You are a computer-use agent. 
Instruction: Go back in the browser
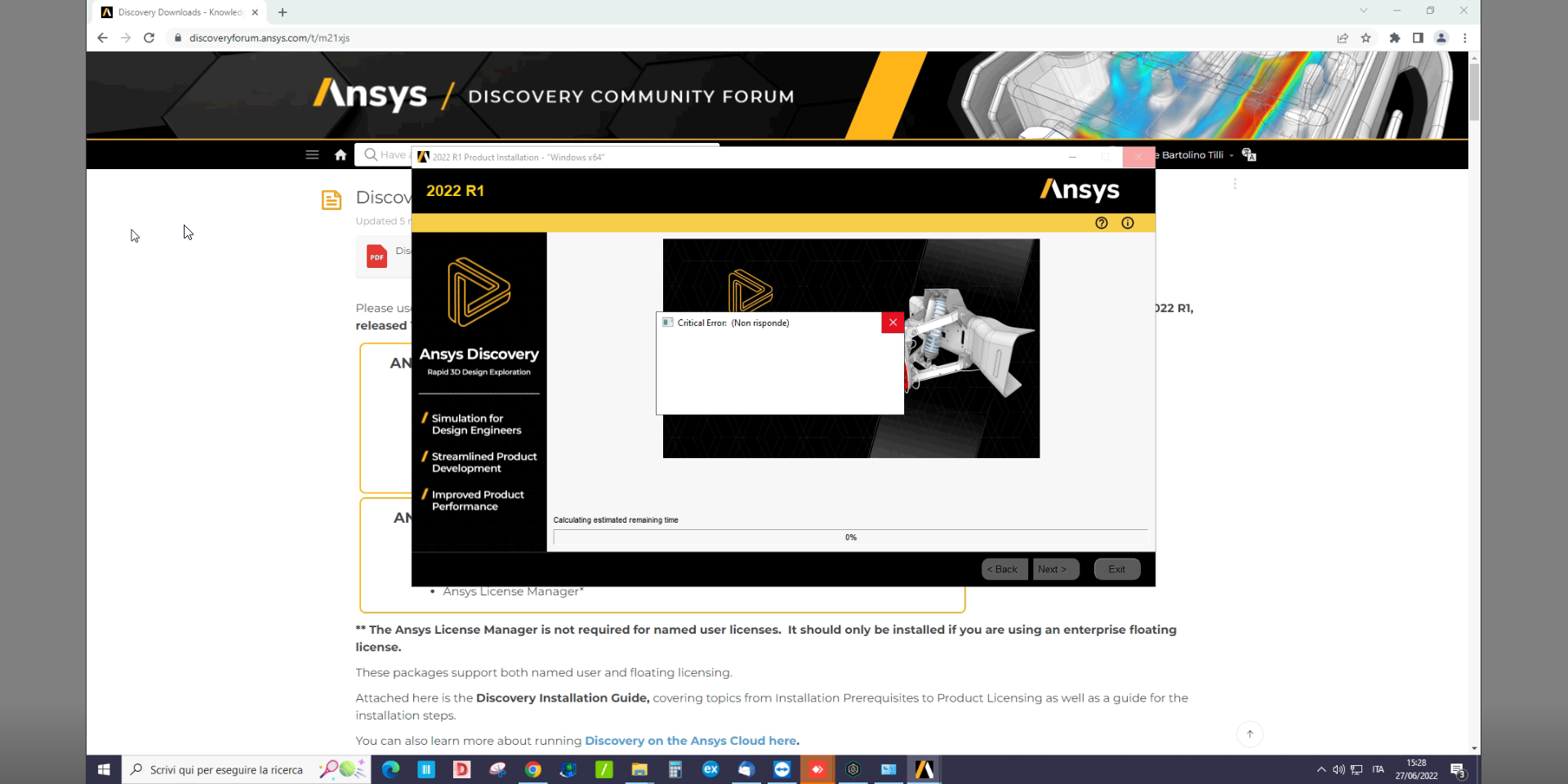pyautogui.click(x=102, y=38)
